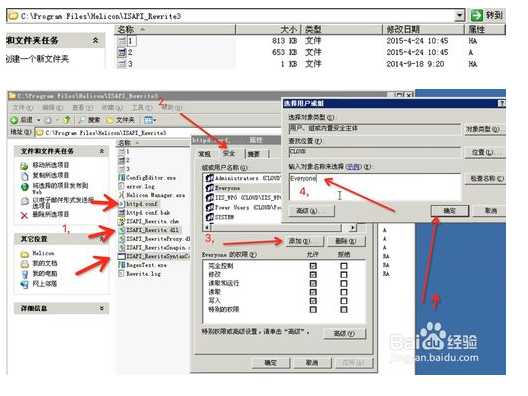Click Move selected items task icon
528x396 pixels.
click(x=24, y=165)
